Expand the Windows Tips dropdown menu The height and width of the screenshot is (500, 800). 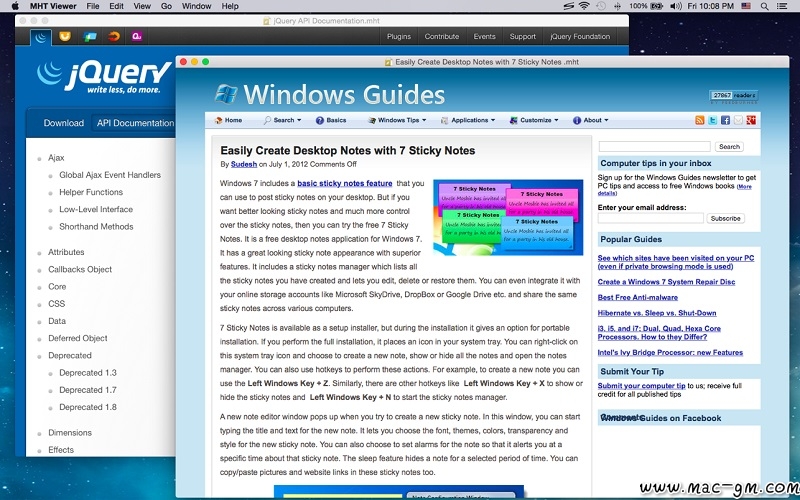click(x=397, y=120)
